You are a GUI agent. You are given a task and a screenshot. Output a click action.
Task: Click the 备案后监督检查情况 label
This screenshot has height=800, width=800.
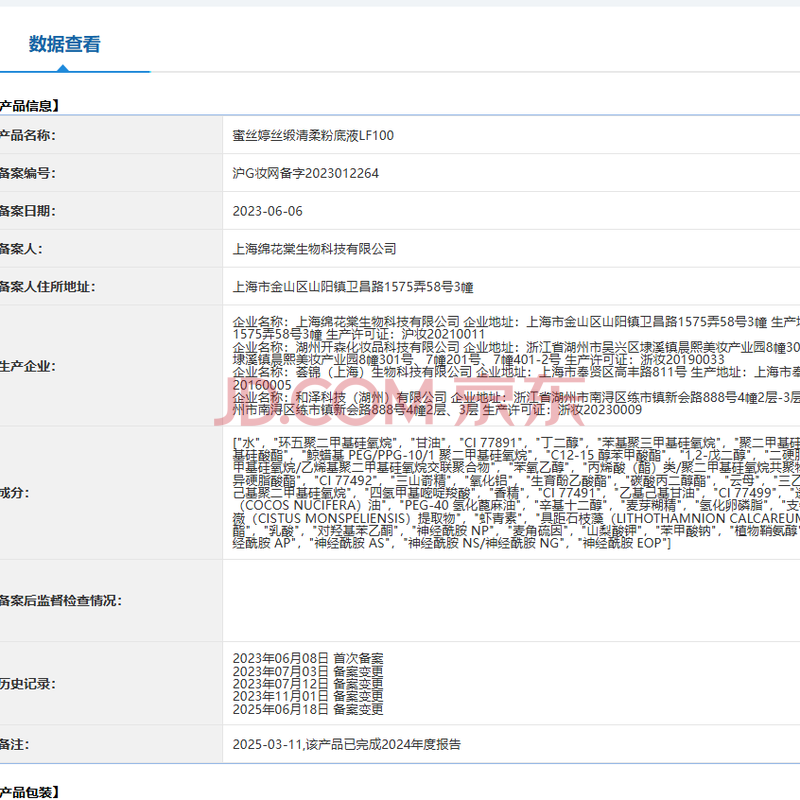[x=60, y=600]
